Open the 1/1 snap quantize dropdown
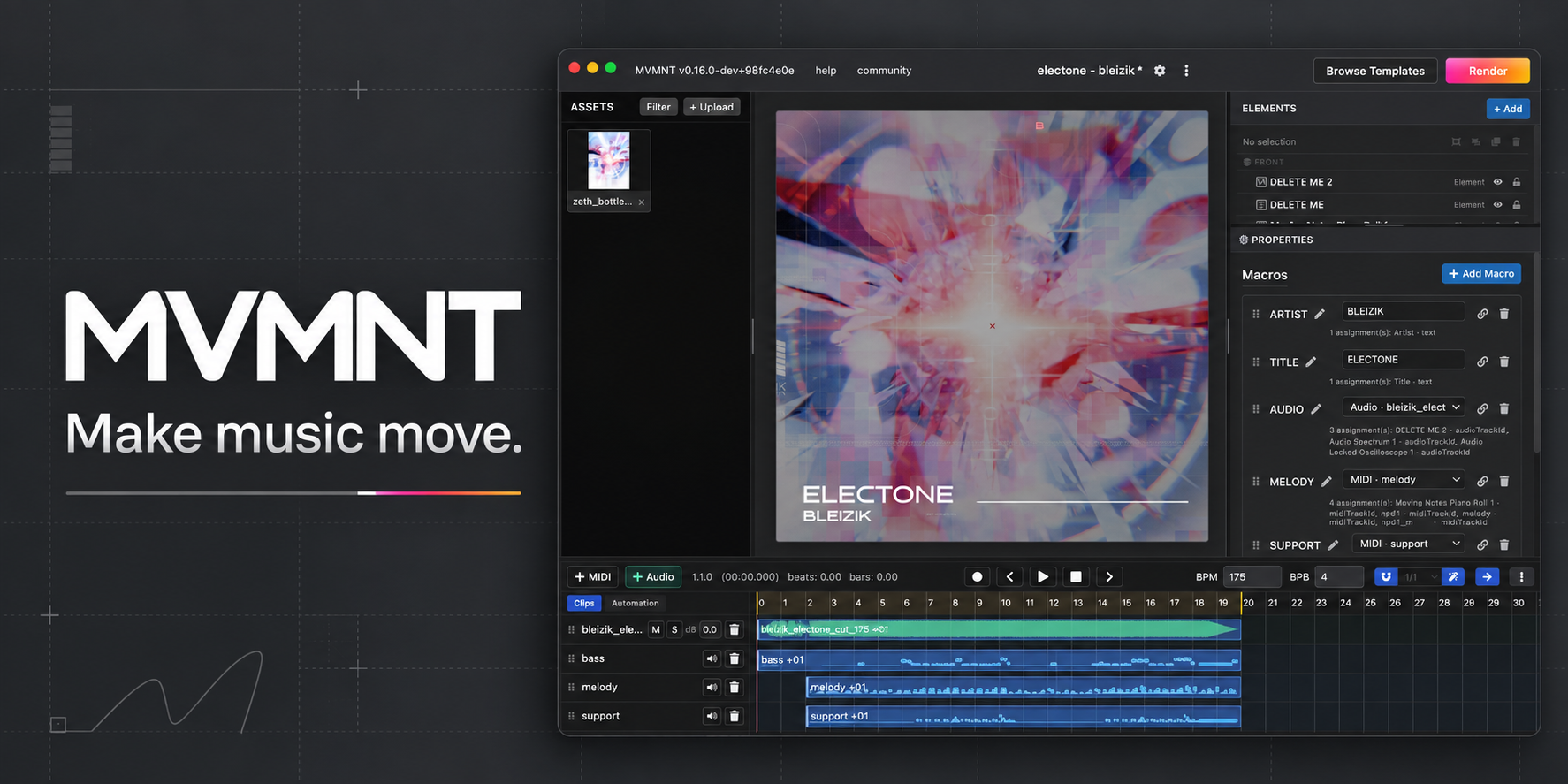The width and height of the screenshot is (1568, 784). tap(1420, 577)
